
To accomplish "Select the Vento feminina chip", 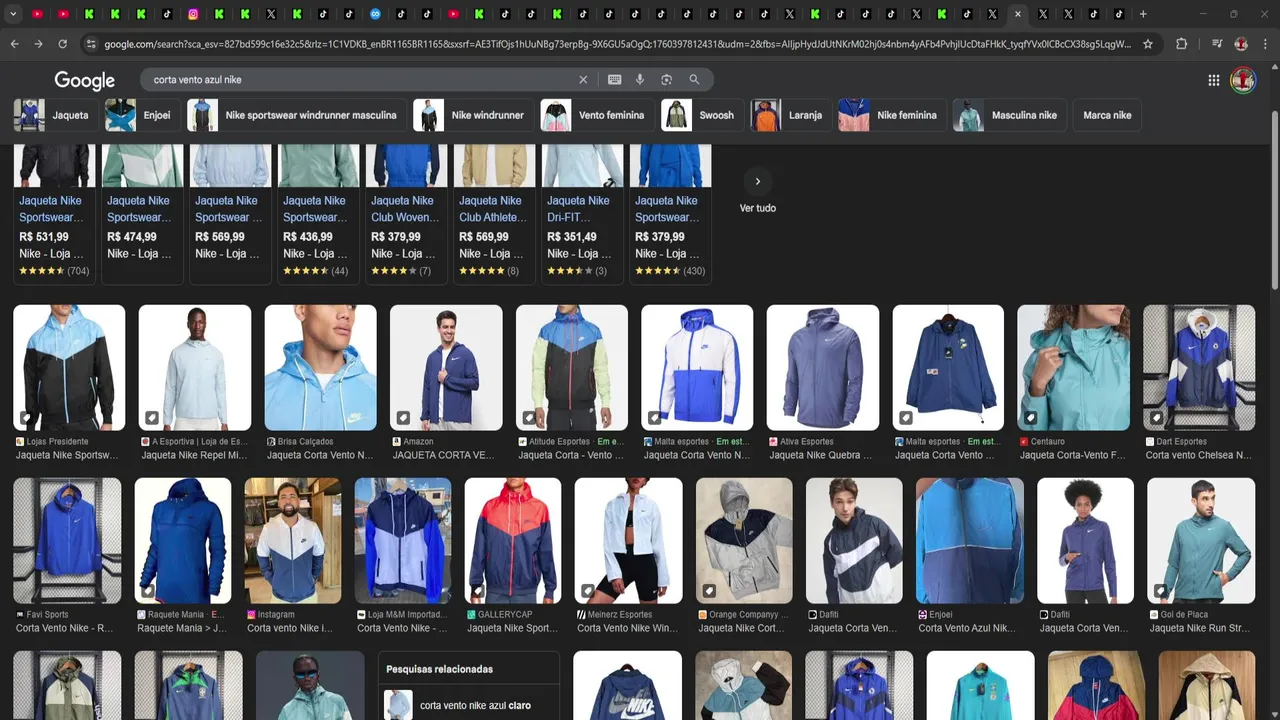I will [x=596, y=115].
